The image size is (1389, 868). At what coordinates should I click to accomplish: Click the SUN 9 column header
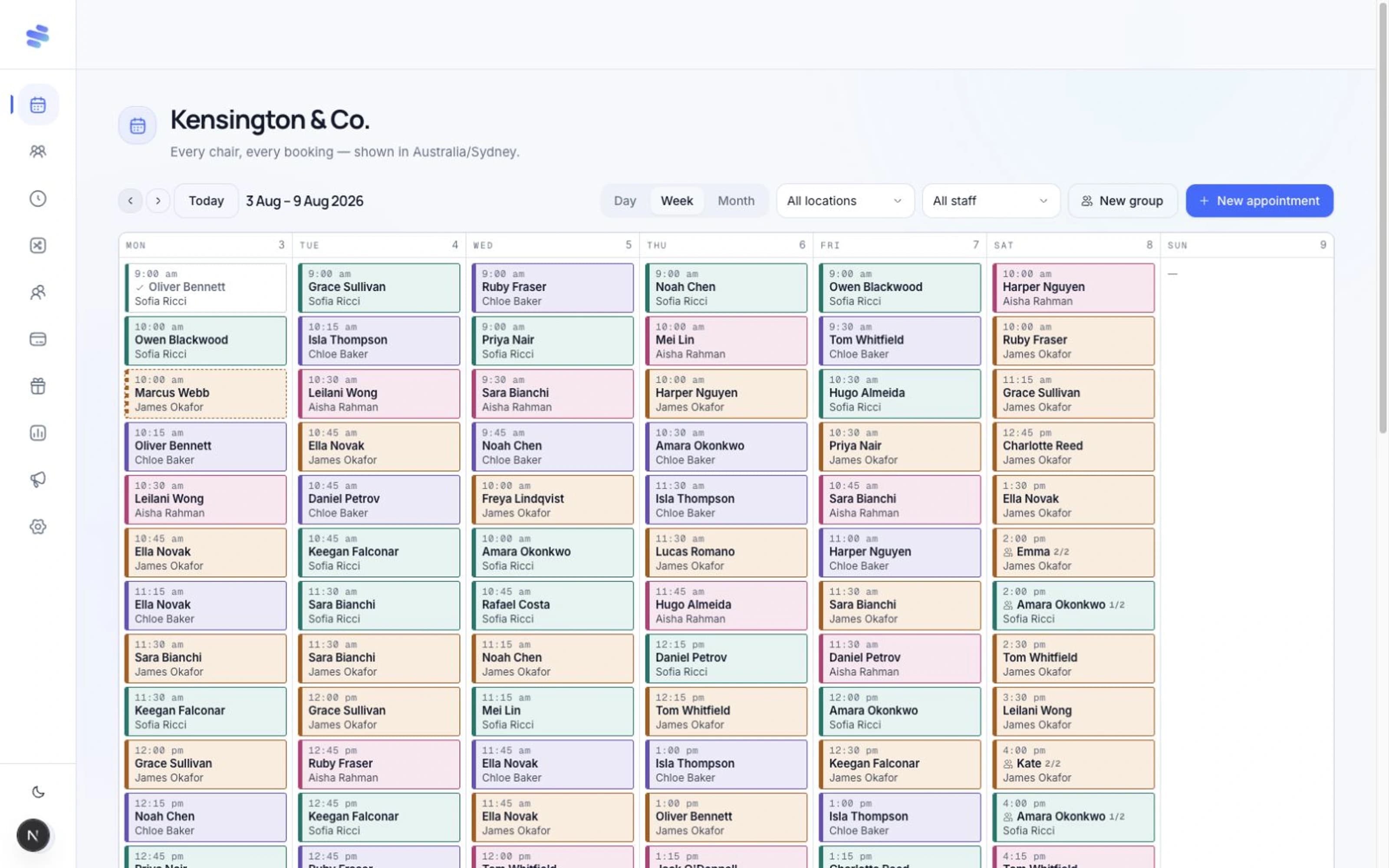[1247, 245]
